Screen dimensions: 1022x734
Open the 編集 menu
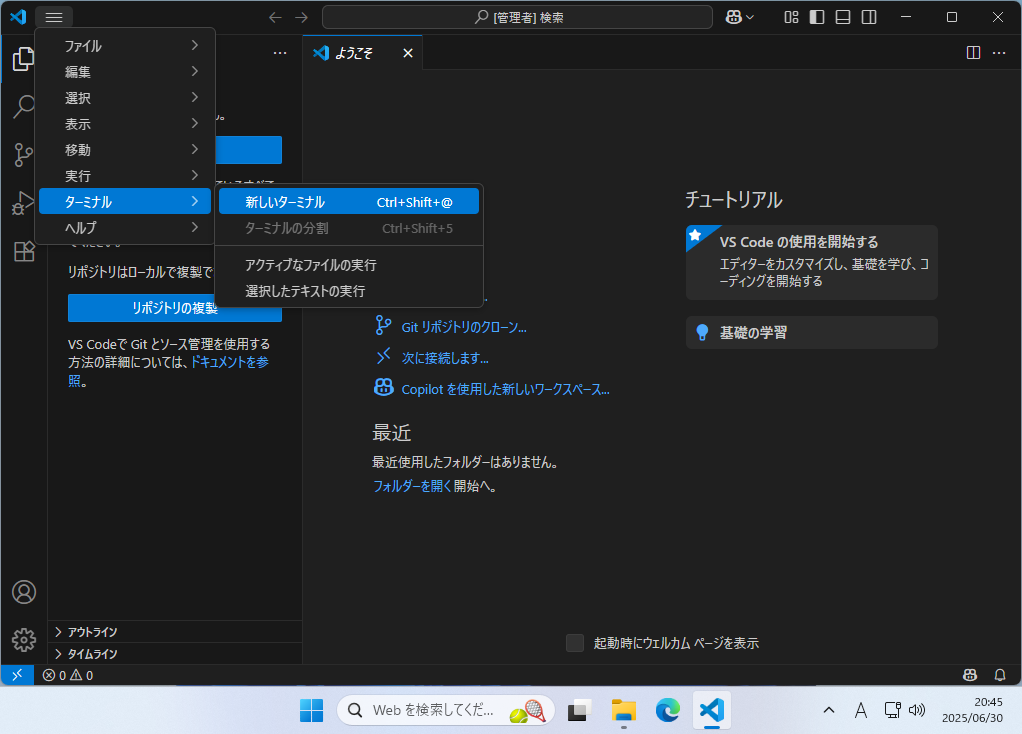click(124, 72)
